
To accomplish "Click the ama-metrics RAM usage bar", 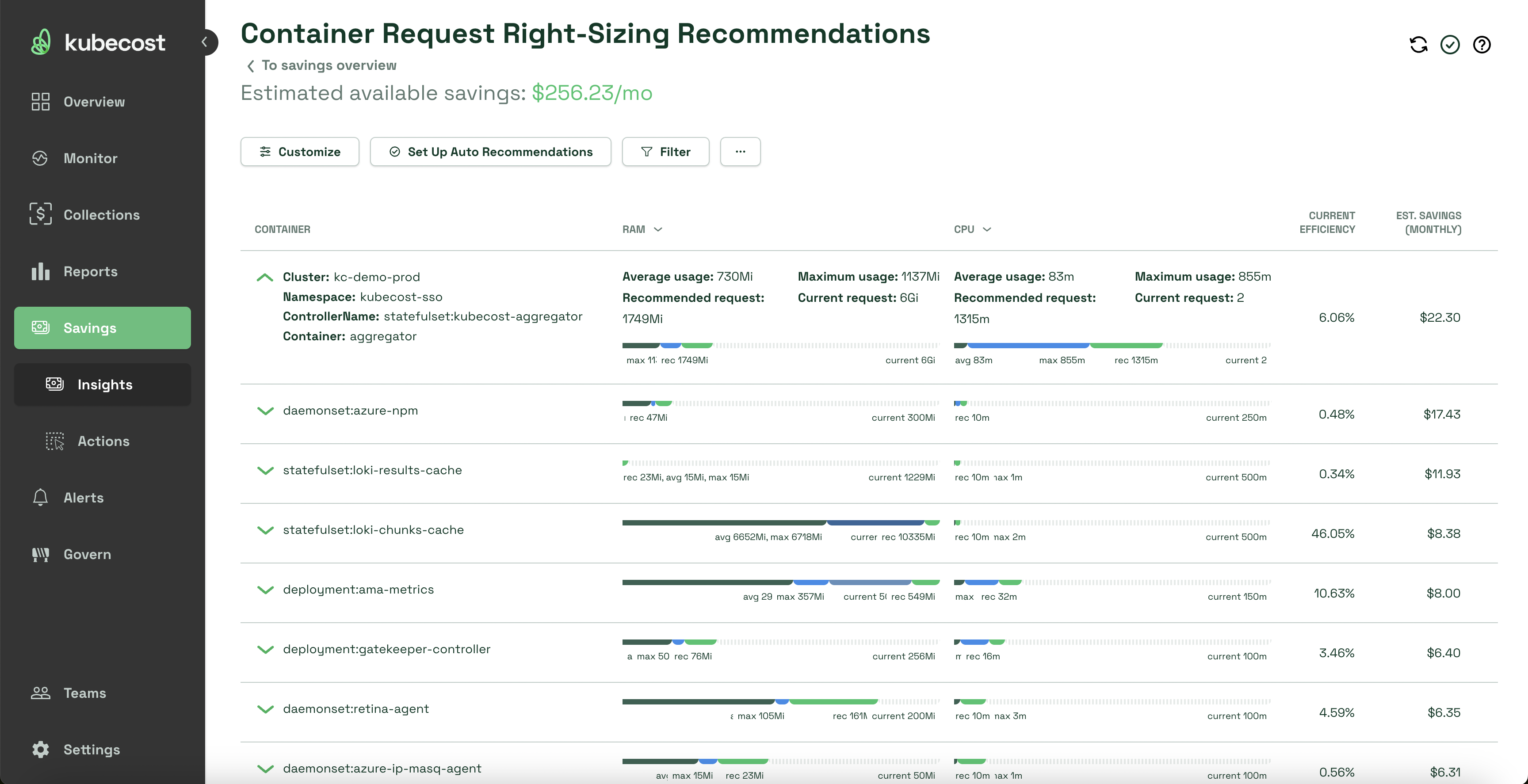I will click(781, 582).
